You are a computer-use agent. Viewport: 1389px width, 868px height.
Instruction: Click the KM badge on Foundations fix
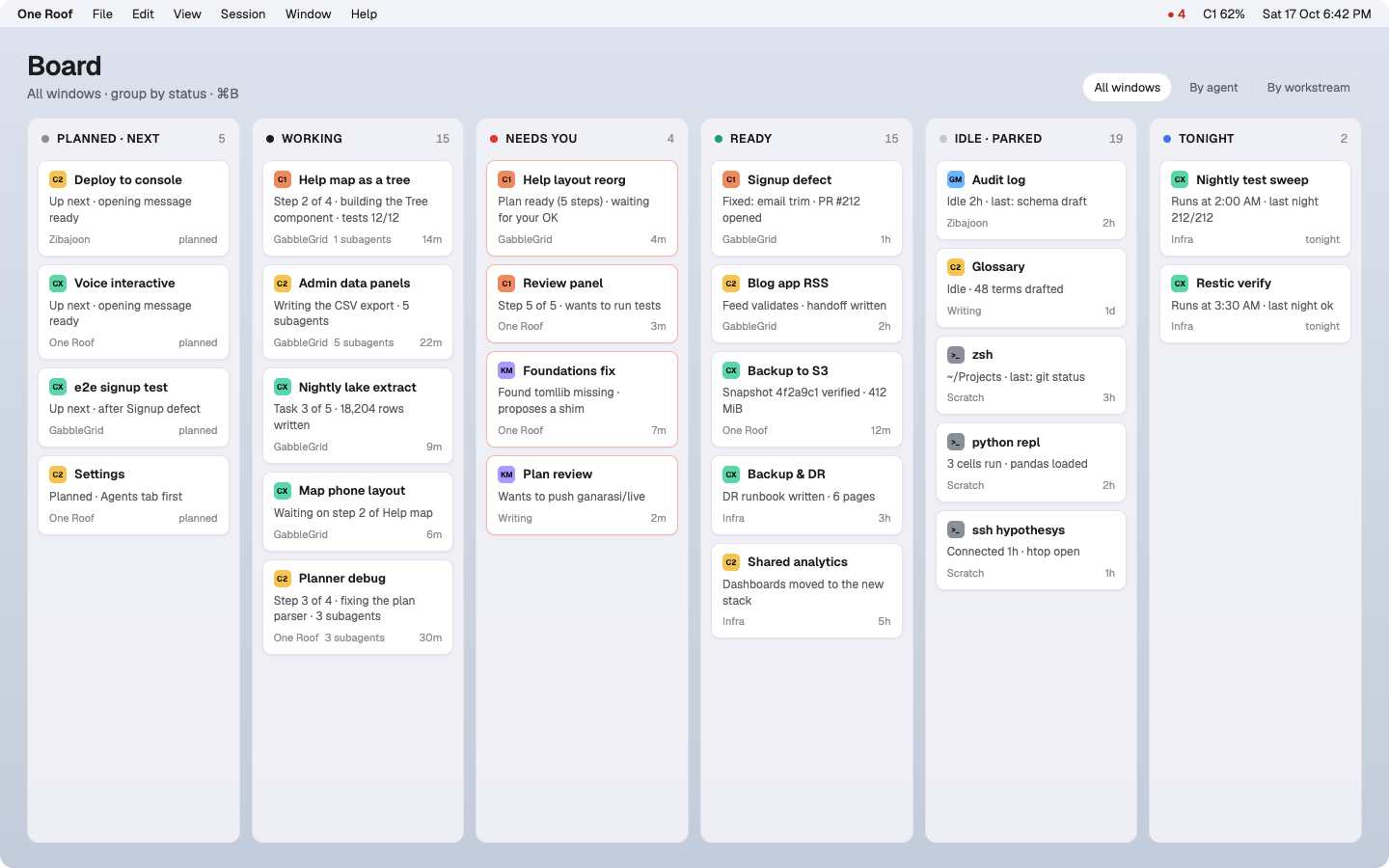tap(506, 370)
